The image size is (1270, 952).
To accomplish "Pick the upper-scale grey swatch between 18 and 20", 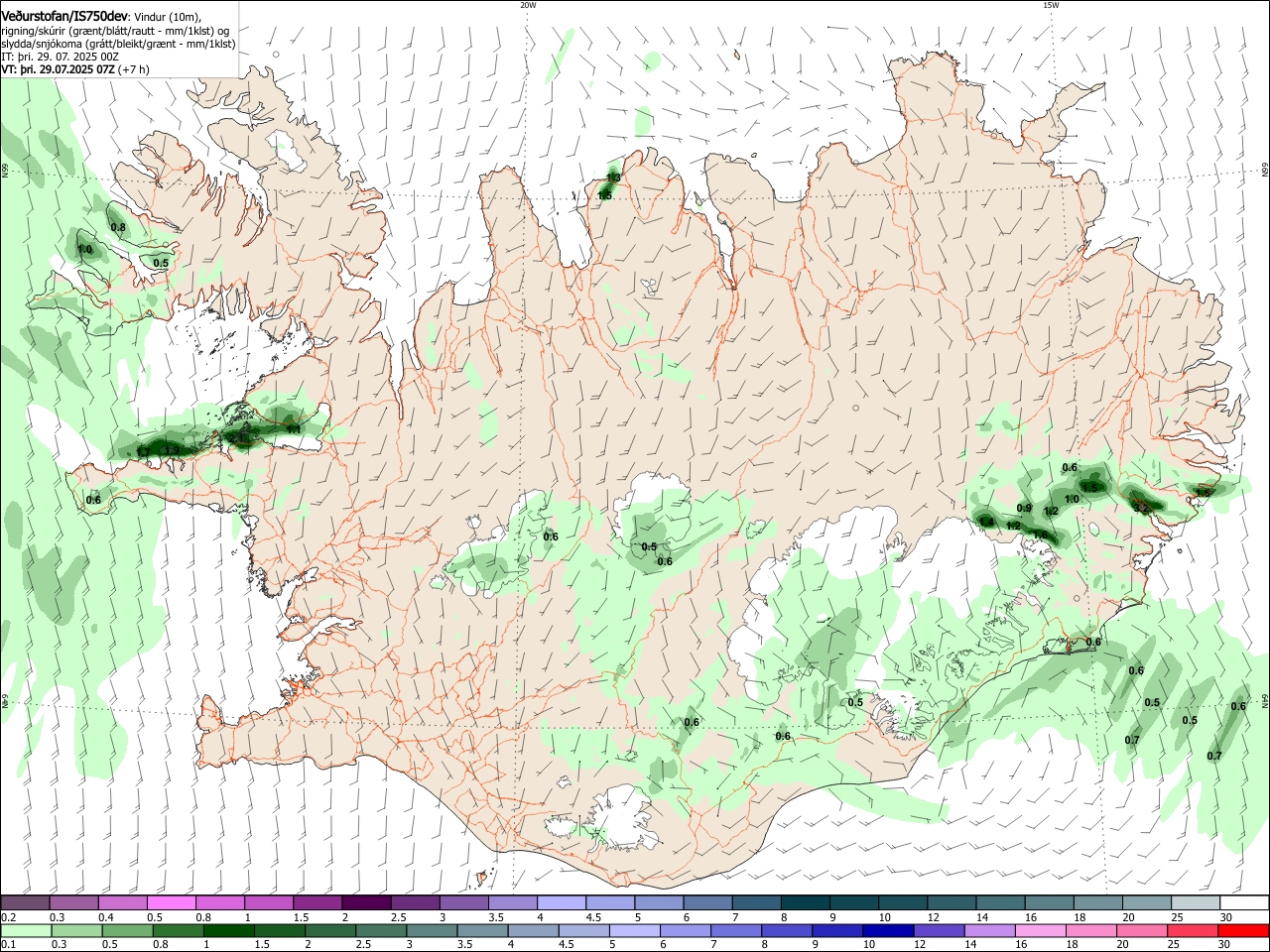I will tap(1097, 902).
